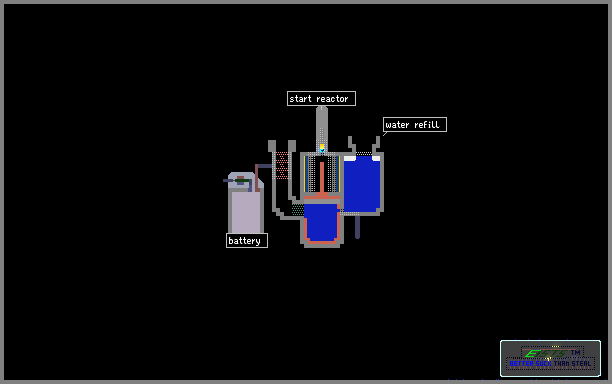Click the yellow stripe on reactor's left wall

pyautogui.click(x=304, y=174)
